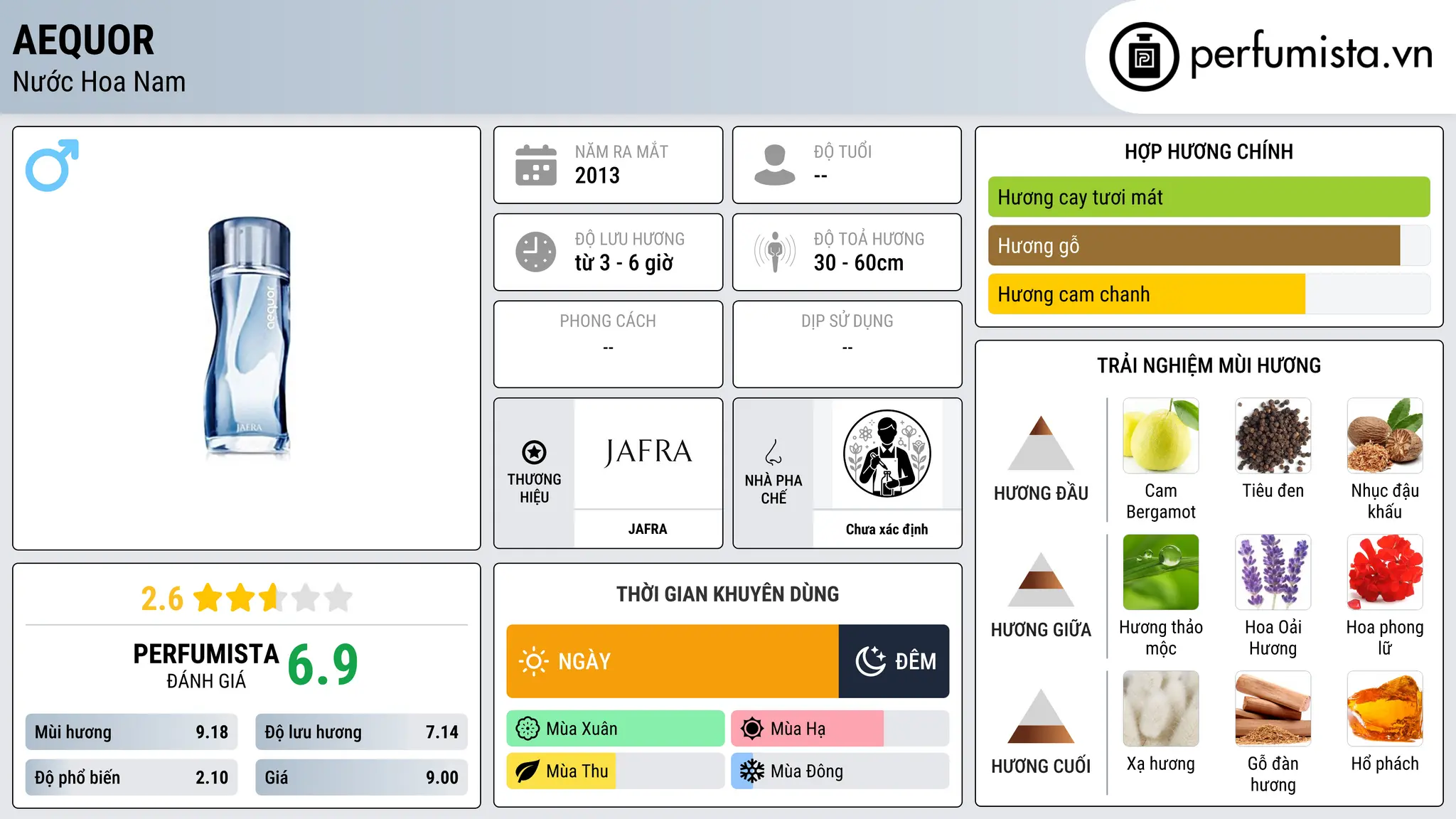Viewport: 1456px width, 819px height.
Task: Click the Giá score row
Action: [361, 778]
